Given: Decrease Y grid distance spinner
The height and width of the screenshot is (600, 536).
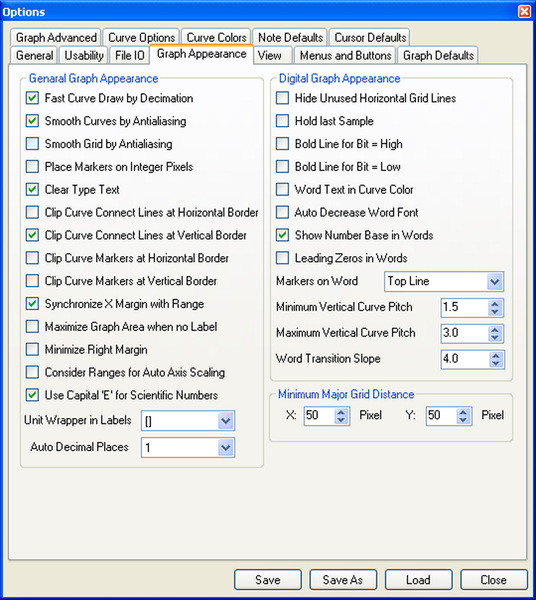Looking at the screenshot, I should pos(463,420).
